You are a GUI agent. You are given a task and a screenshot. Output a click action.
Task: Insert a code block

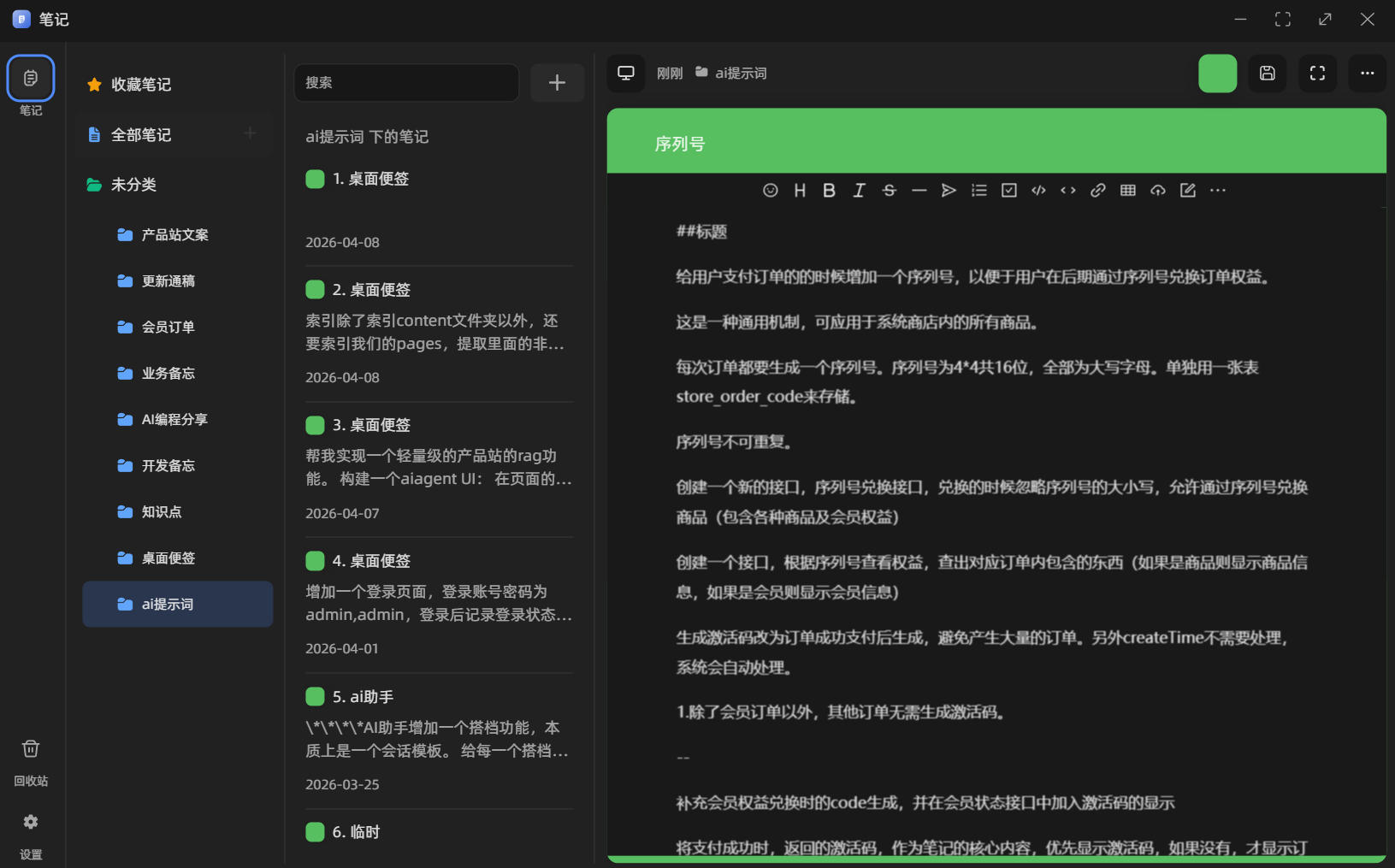click(x=1038, y=190)
